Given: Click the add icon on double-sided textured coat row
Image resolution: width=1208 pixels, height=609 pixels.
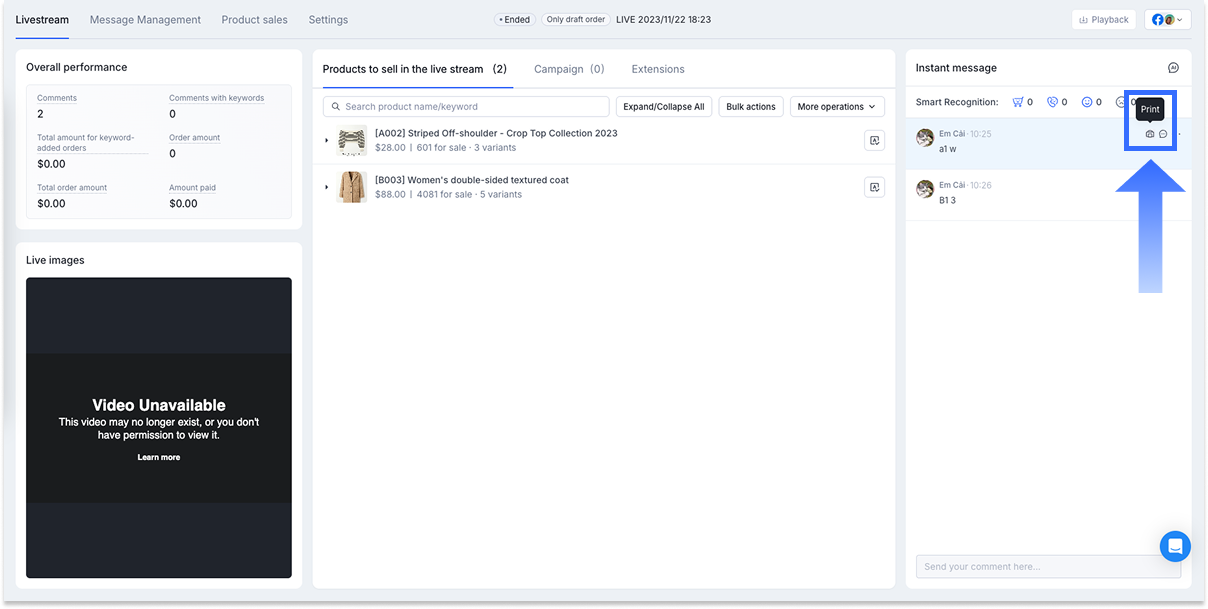Looking at the screenshot, I should [874, 187].
